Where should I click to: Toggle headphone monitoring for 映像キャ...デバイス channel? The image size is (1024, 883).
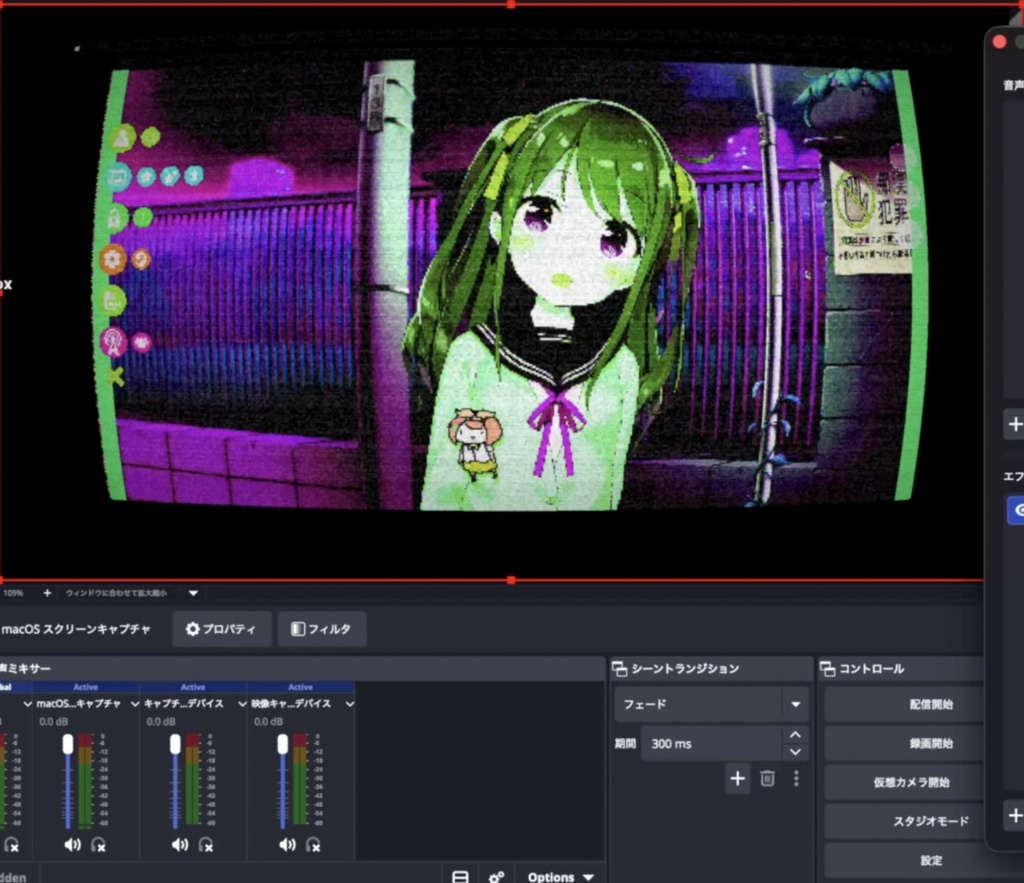pyautogui.click(x=313, y=844)
